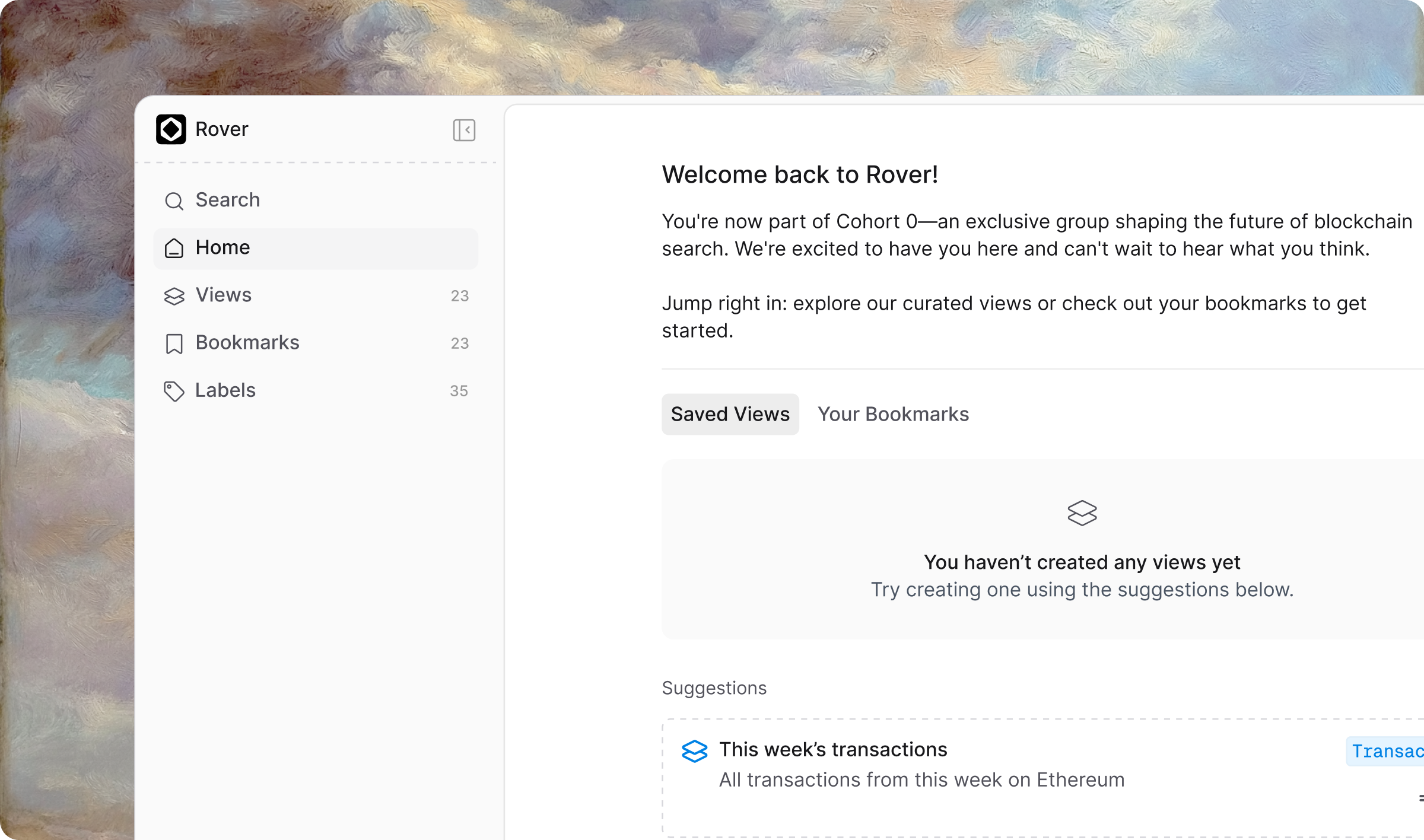Click the Home house icon

[x=174, y=248]
